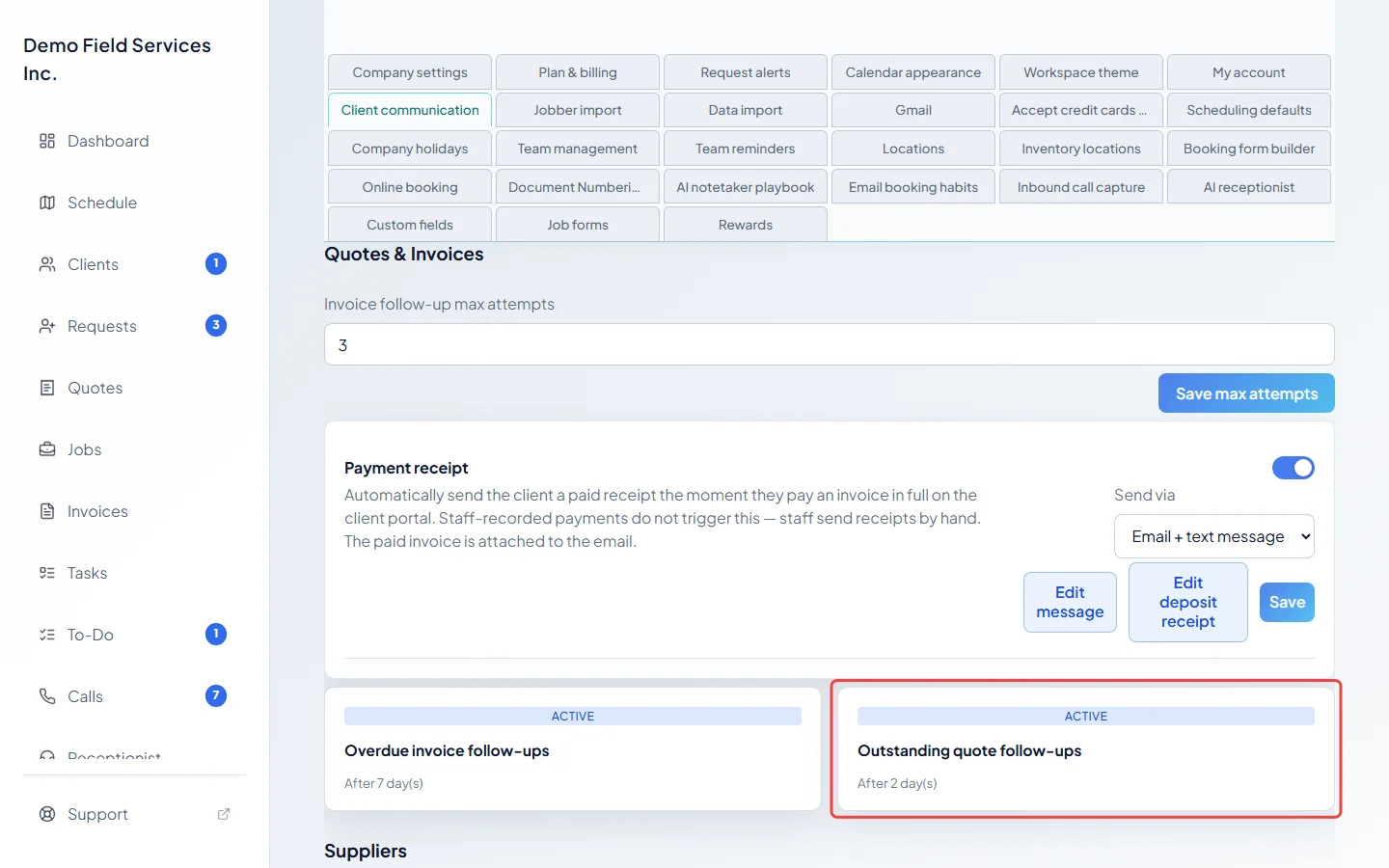Open the Overdue invoice follow-ups card
This screenshot has height=868, width=1389.
tap(573, 748)
